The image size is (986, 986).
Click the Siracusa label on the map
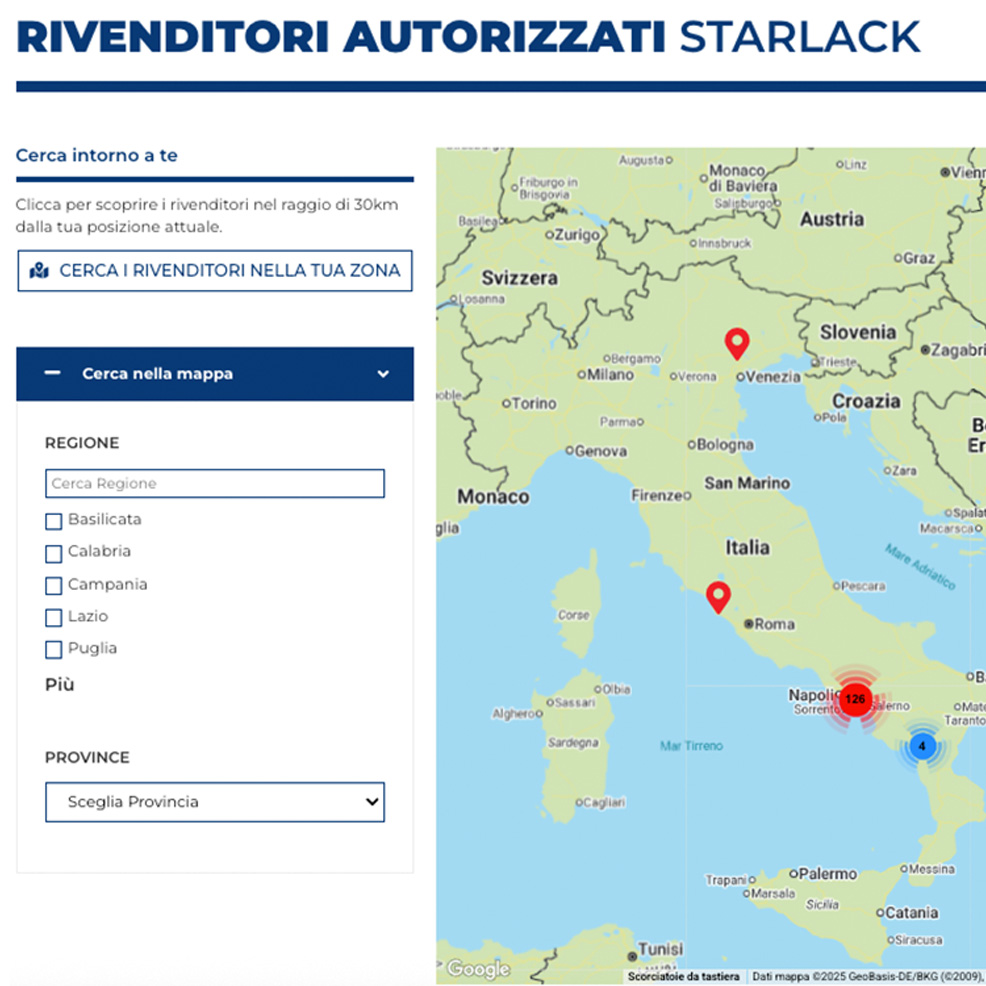pyautogui.click(x=919, y=939)
